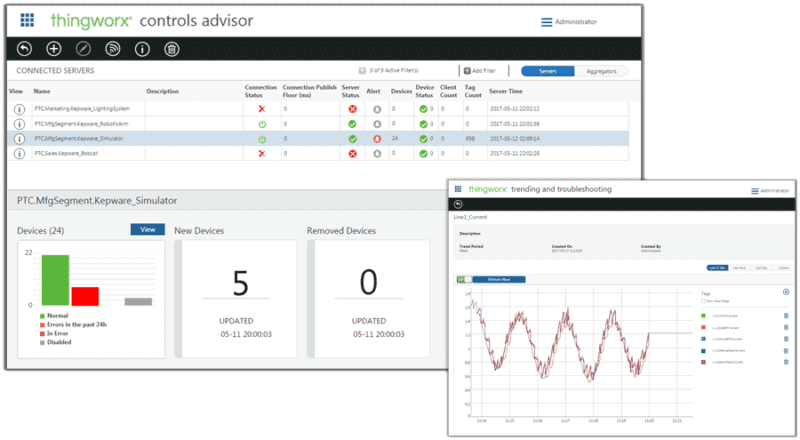Click the Refresh Now button
This screenshot has height=440, width=800.
click(x=498, y=280)
